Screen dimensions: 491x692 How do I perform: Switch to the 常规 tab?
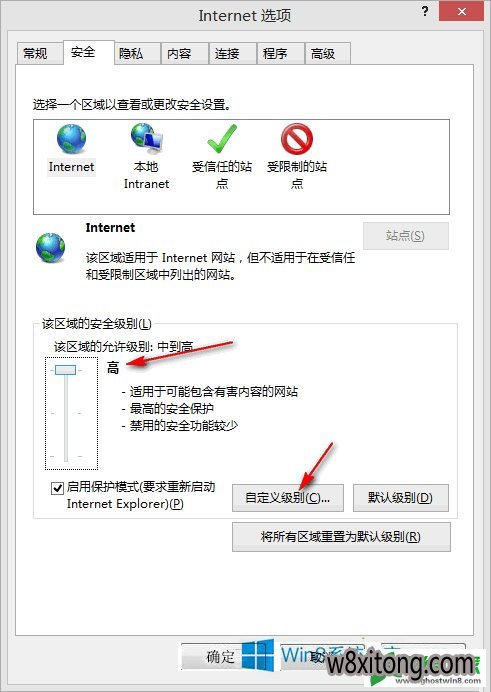pos(35,54)
